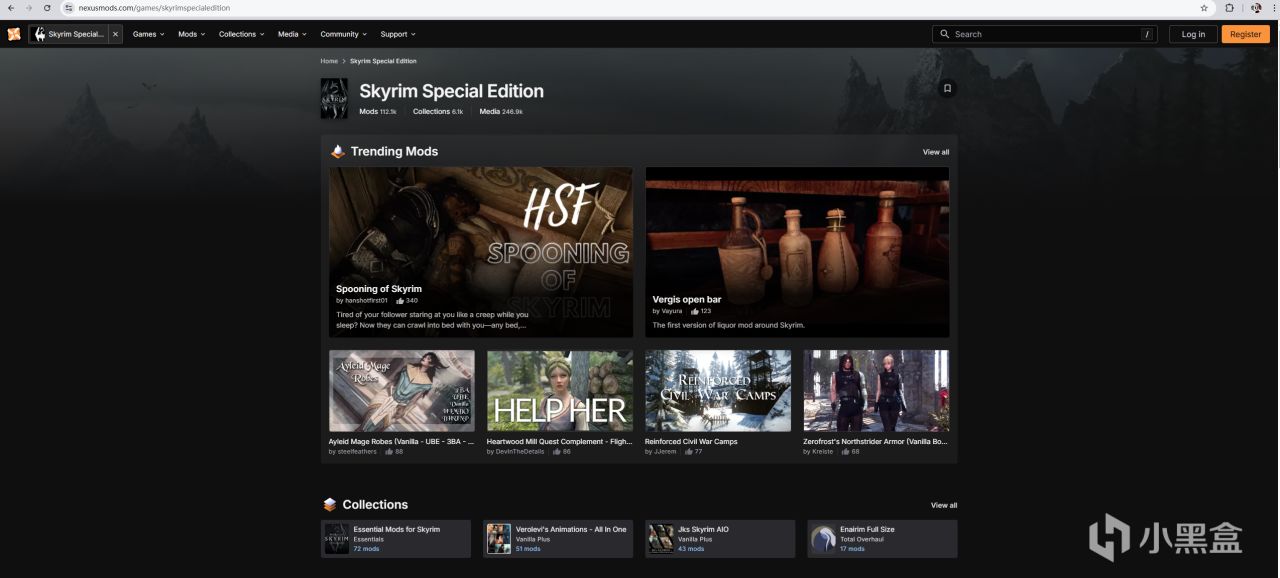Open the Chrome three-dot menu
Screen dimensions: 1280x578
click(x=1272, y=8)
